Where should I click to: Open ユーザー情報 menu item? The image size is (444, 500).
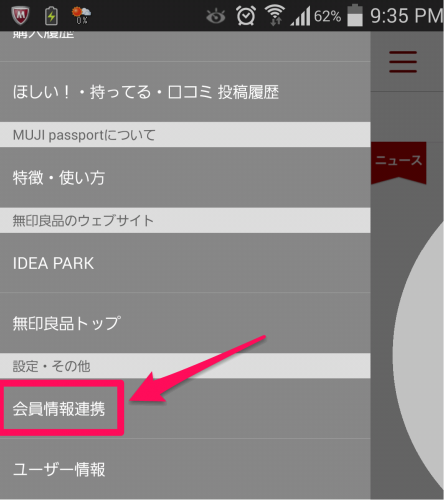[x=185, y=469]
